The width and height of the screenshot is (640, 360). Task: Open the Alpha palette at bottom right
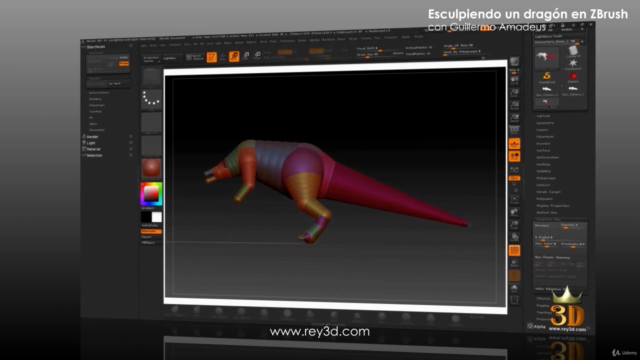(540, 327)
